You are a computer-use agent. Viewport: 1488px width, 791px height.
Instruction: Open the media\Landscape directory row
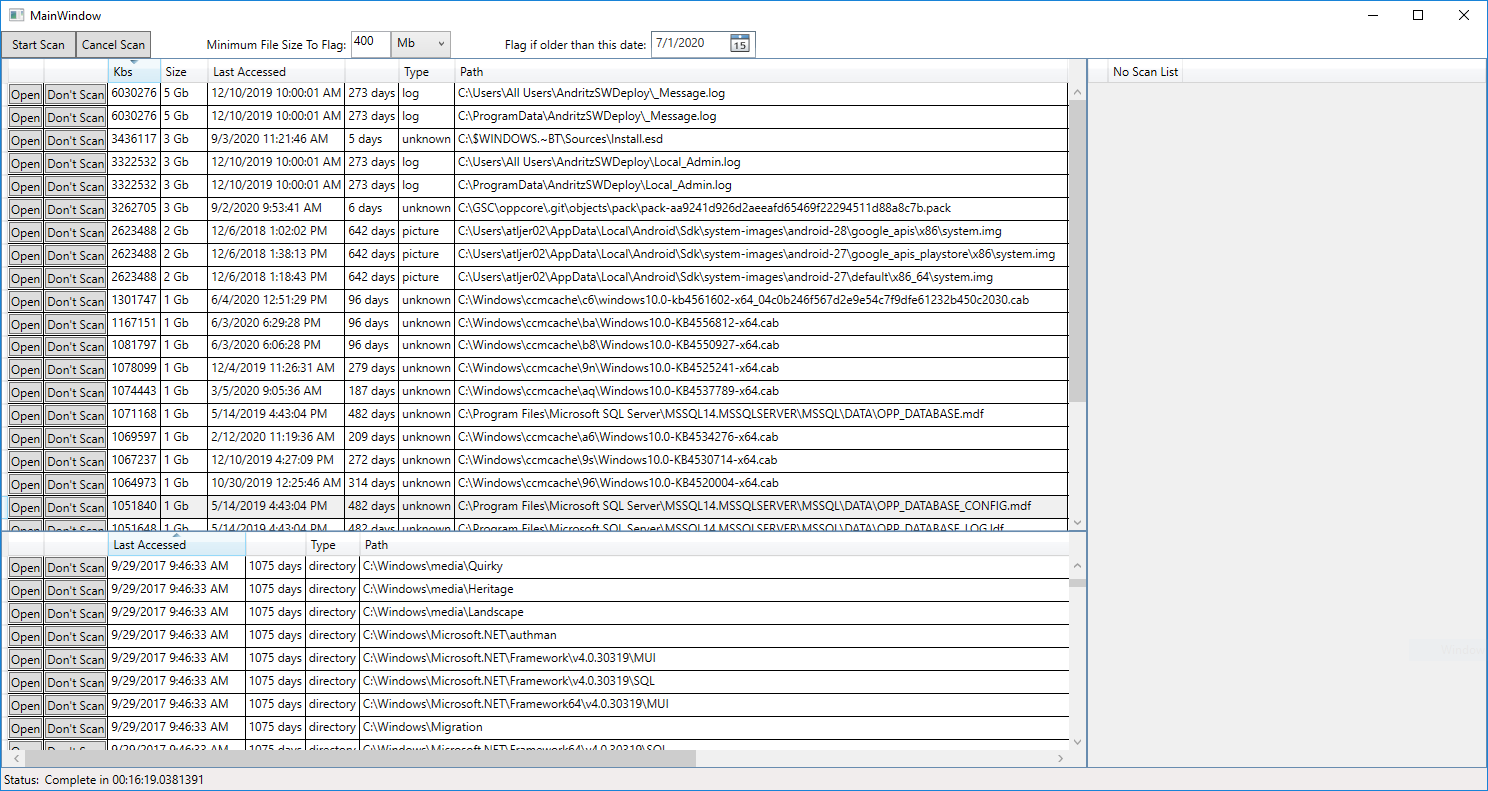tap(26, 613)
